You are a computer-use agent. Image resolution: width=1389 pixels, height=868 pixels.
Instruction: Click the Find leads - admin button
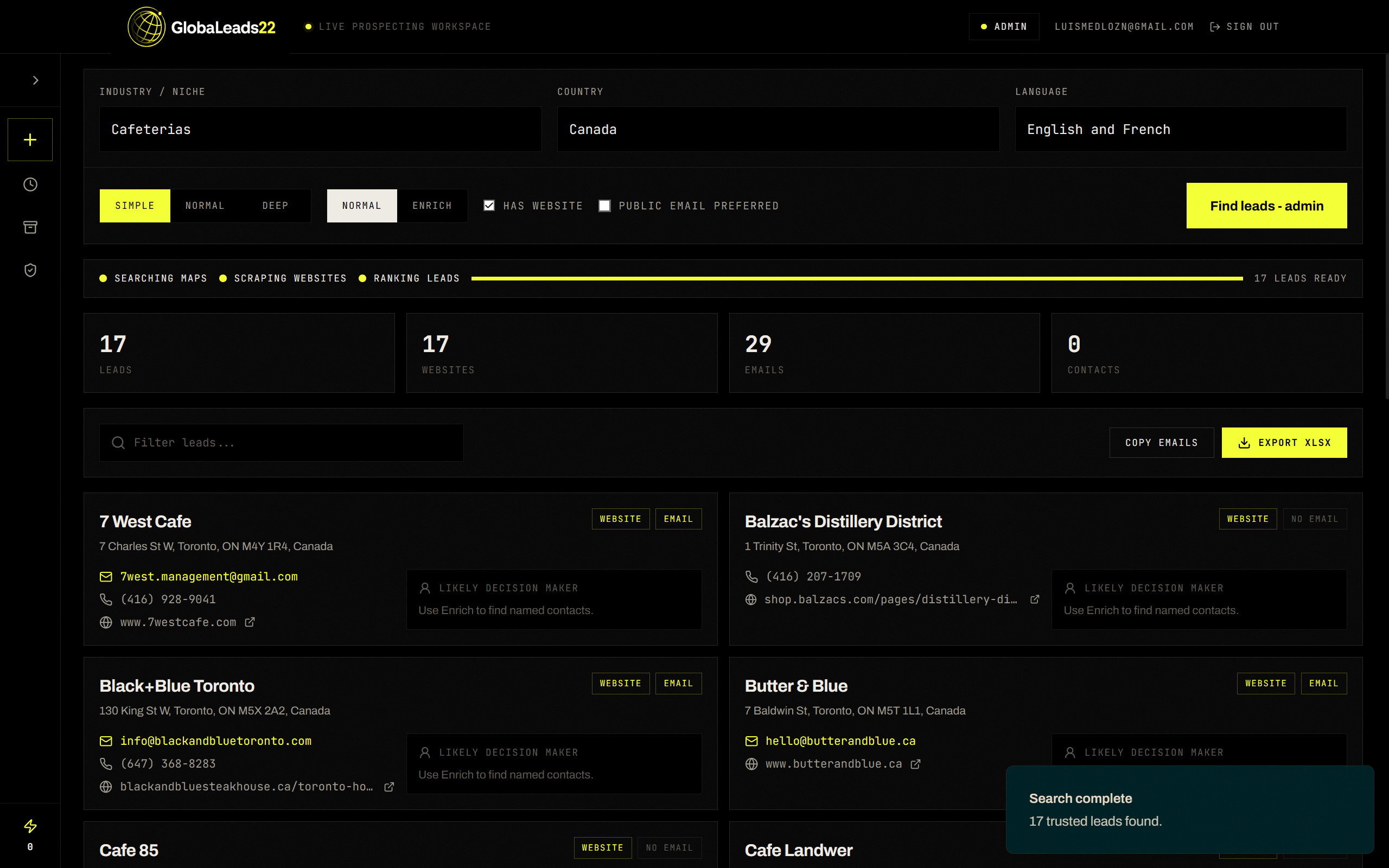coord(1267,206)
